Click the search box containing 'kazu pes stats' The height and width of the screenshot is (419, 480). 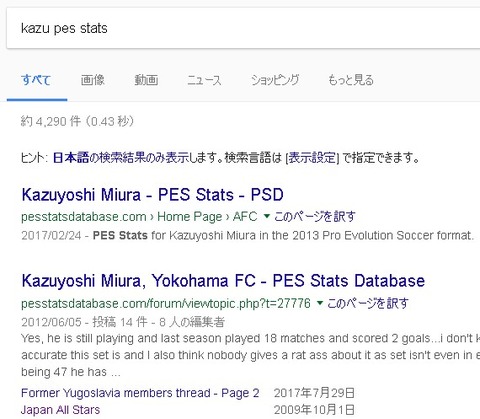coord(243,28)
